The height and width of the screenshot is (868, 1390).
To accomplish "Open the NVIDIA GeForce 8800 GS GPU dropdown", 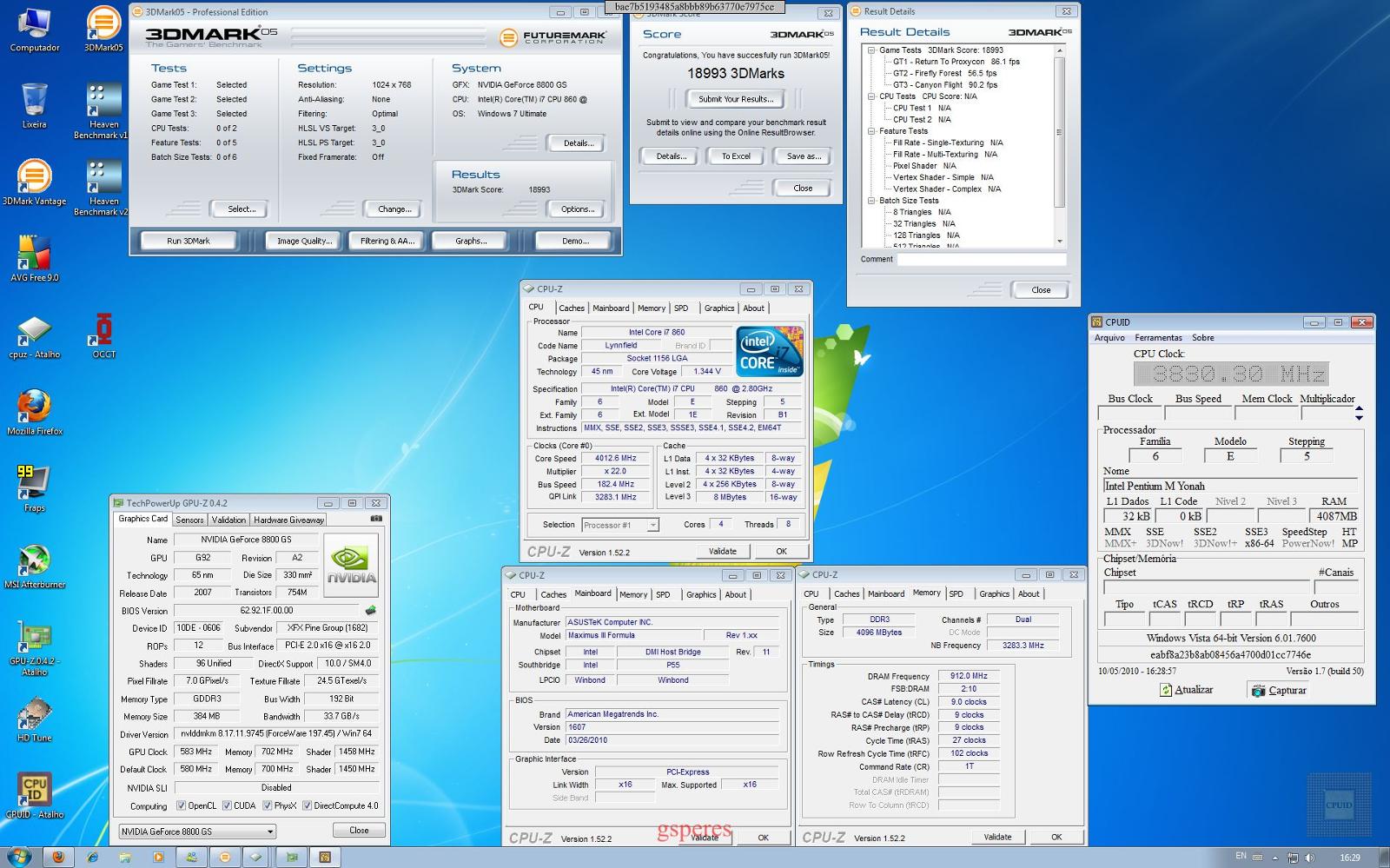I will tap(197, 832).
